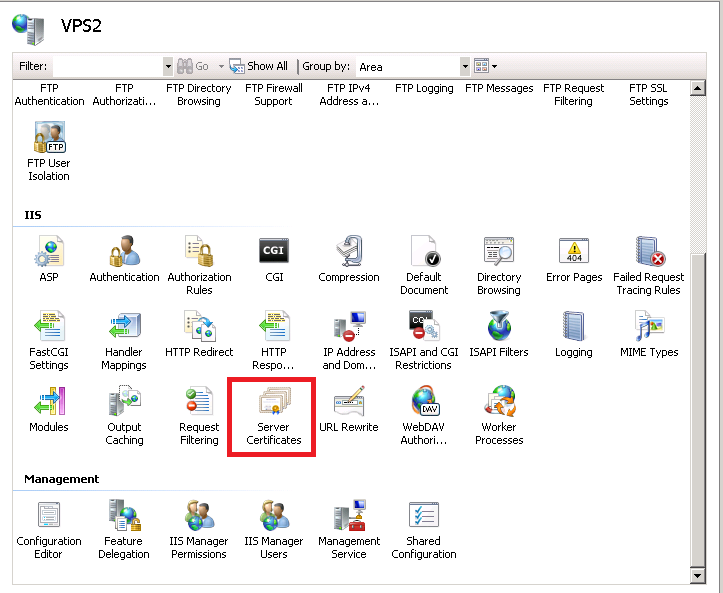Open the Compression feature
The height and width of the screenshot is (593, 723).
click(x=349, y=258)
